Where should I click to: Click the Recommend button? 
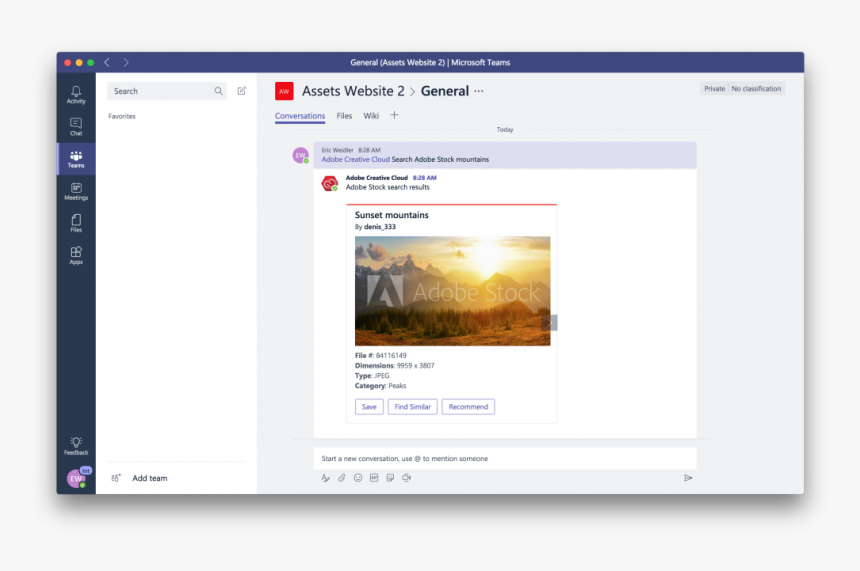(x=468, y=406)
